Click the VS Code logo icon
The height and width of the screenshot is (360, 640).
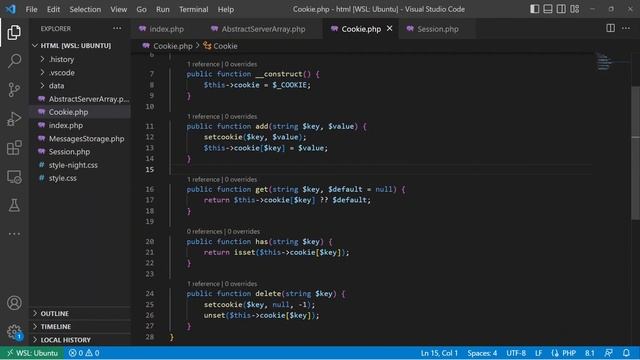pos(11,9)
